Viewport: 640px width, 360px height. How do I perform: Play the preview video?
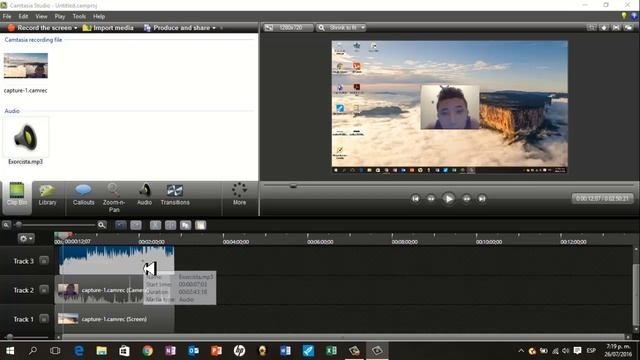pyautogui.click(x=449, y=199)
